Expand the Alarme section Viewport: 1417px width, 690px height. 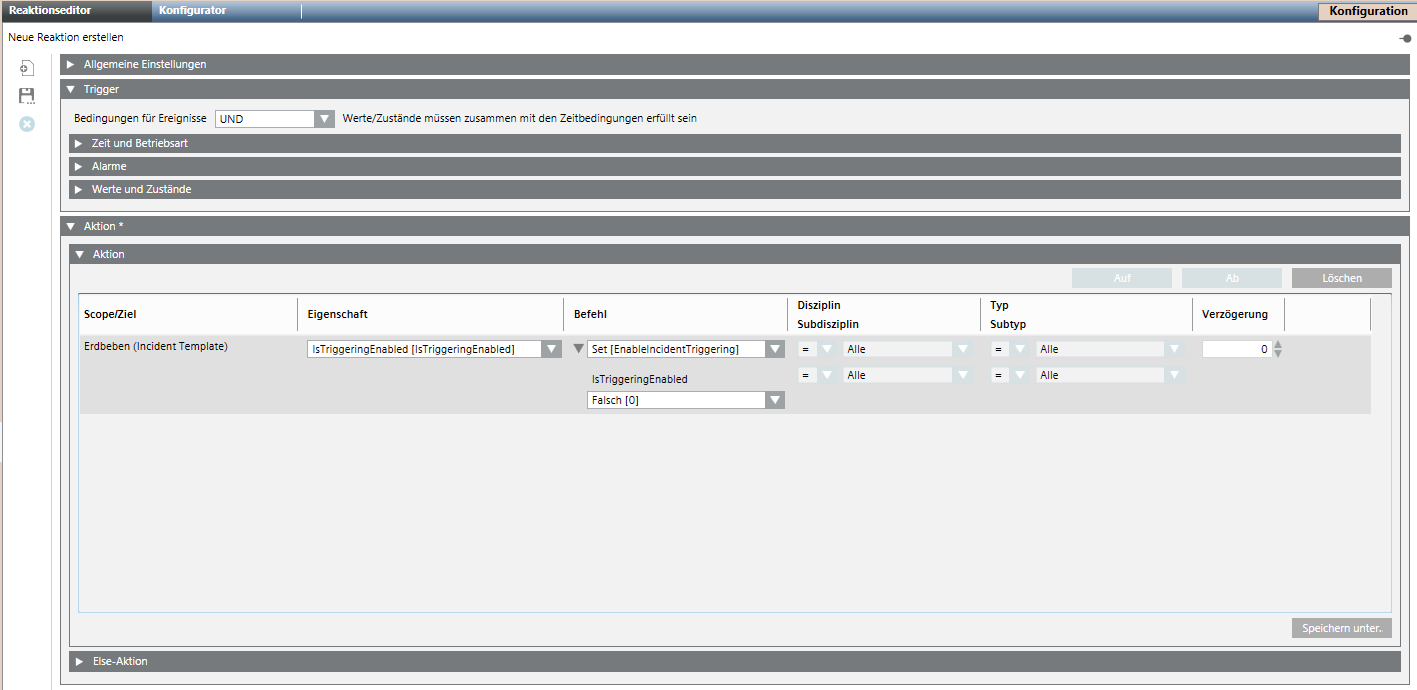click(x=78, y=166)
